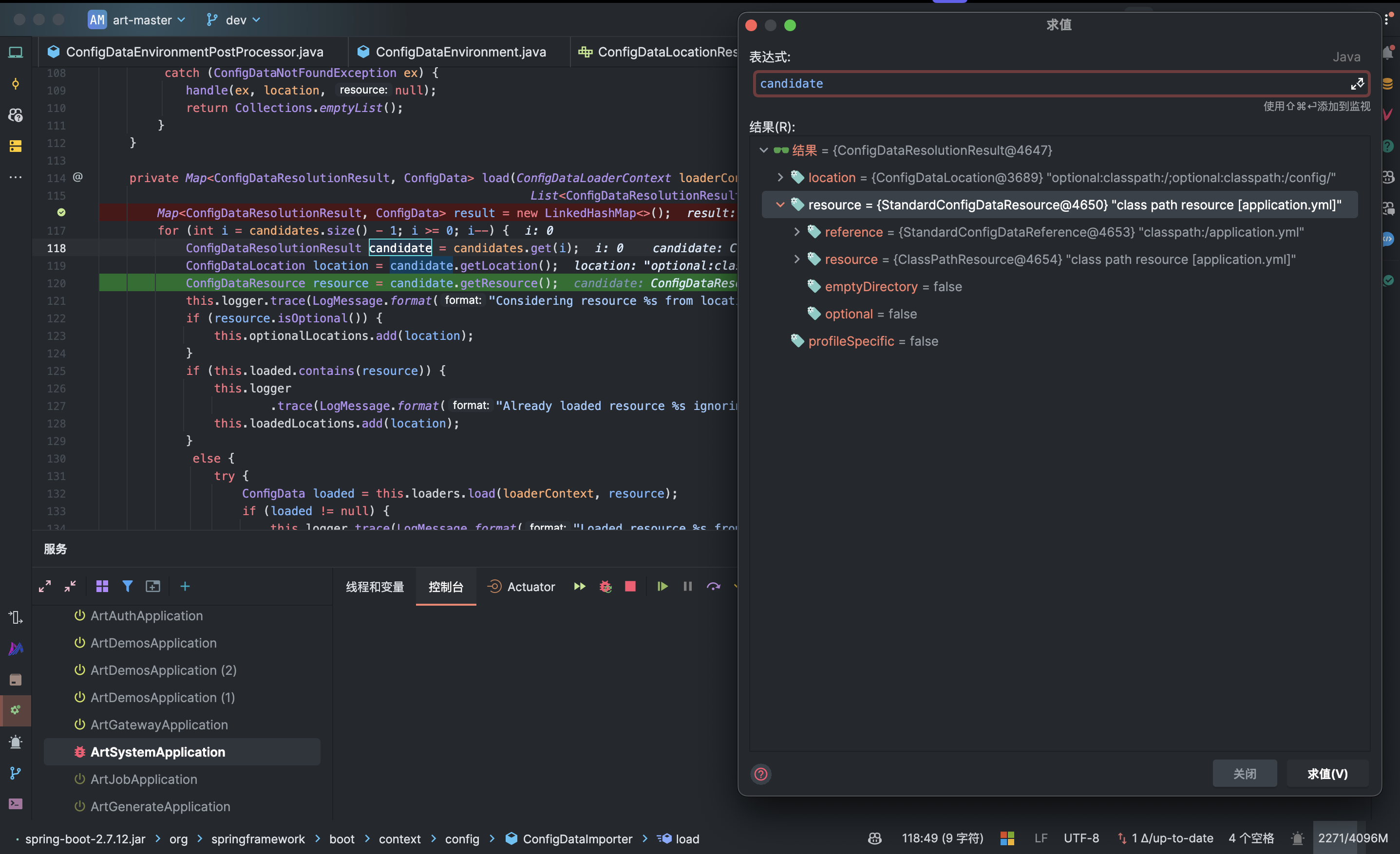The image size is (1400, 854).
Task: Expand the reference StandardConfigDataReference node
Action: (796, 232)
